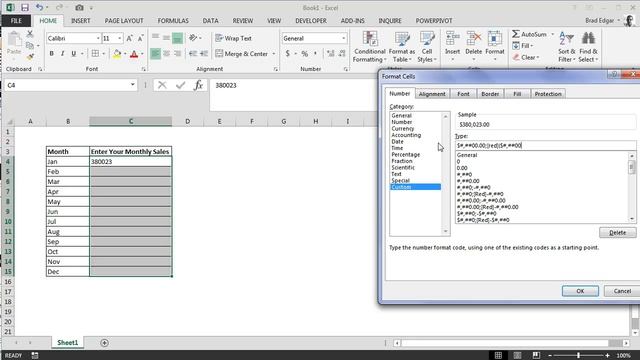
Task: Open Cell Styles gallery
Action: [427, 47]
